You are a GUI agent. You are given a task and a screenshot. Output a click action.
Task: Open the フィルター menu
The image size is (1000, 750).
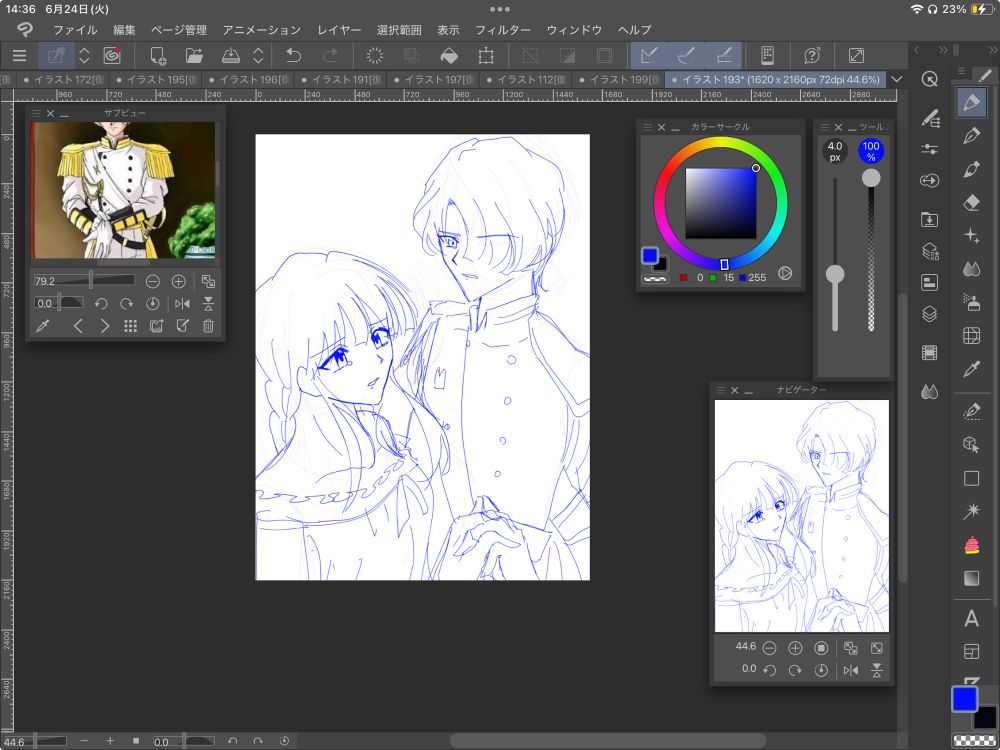click(x=503, y=30)
